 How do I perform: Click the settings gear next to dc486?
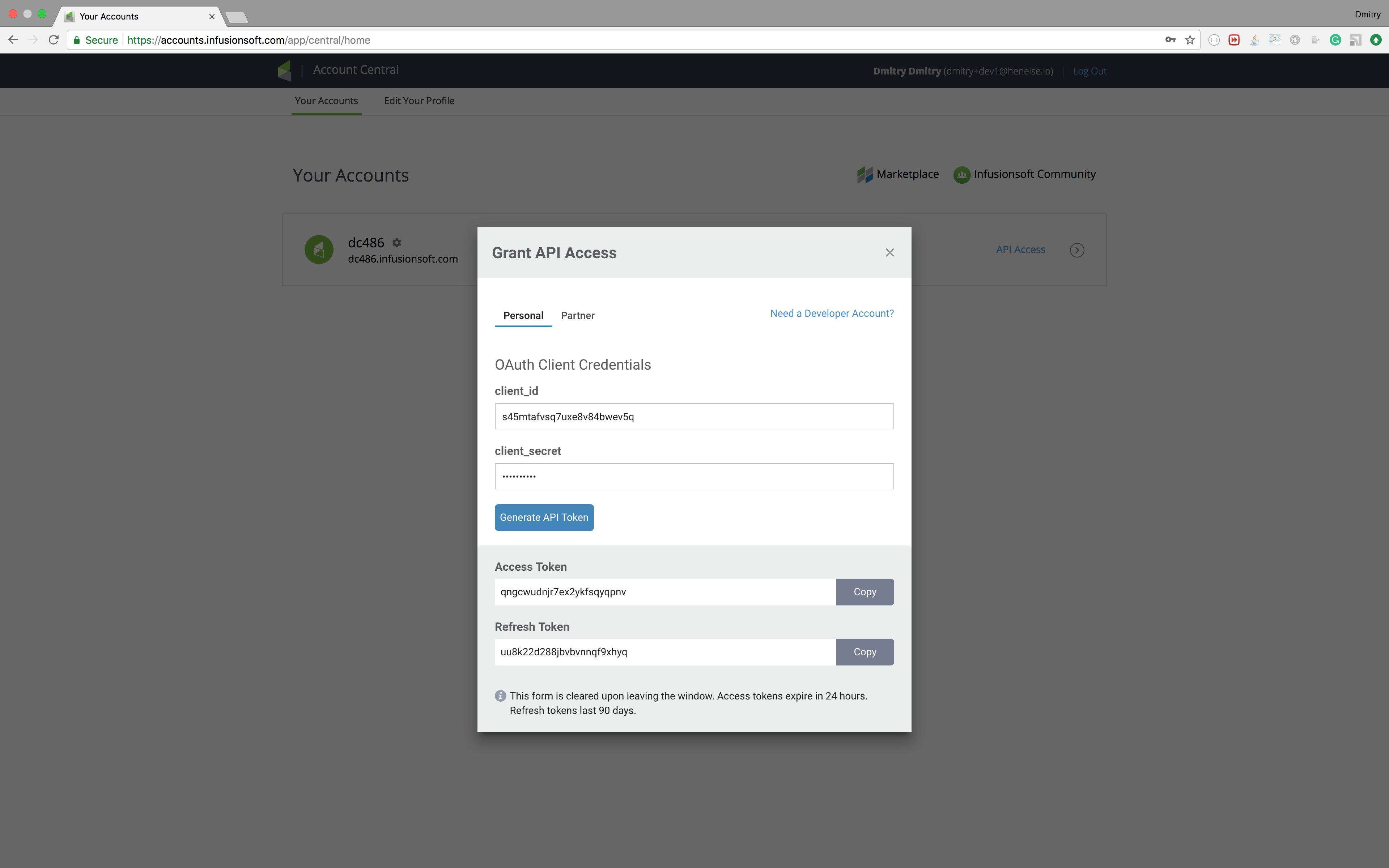pos(396,243)
